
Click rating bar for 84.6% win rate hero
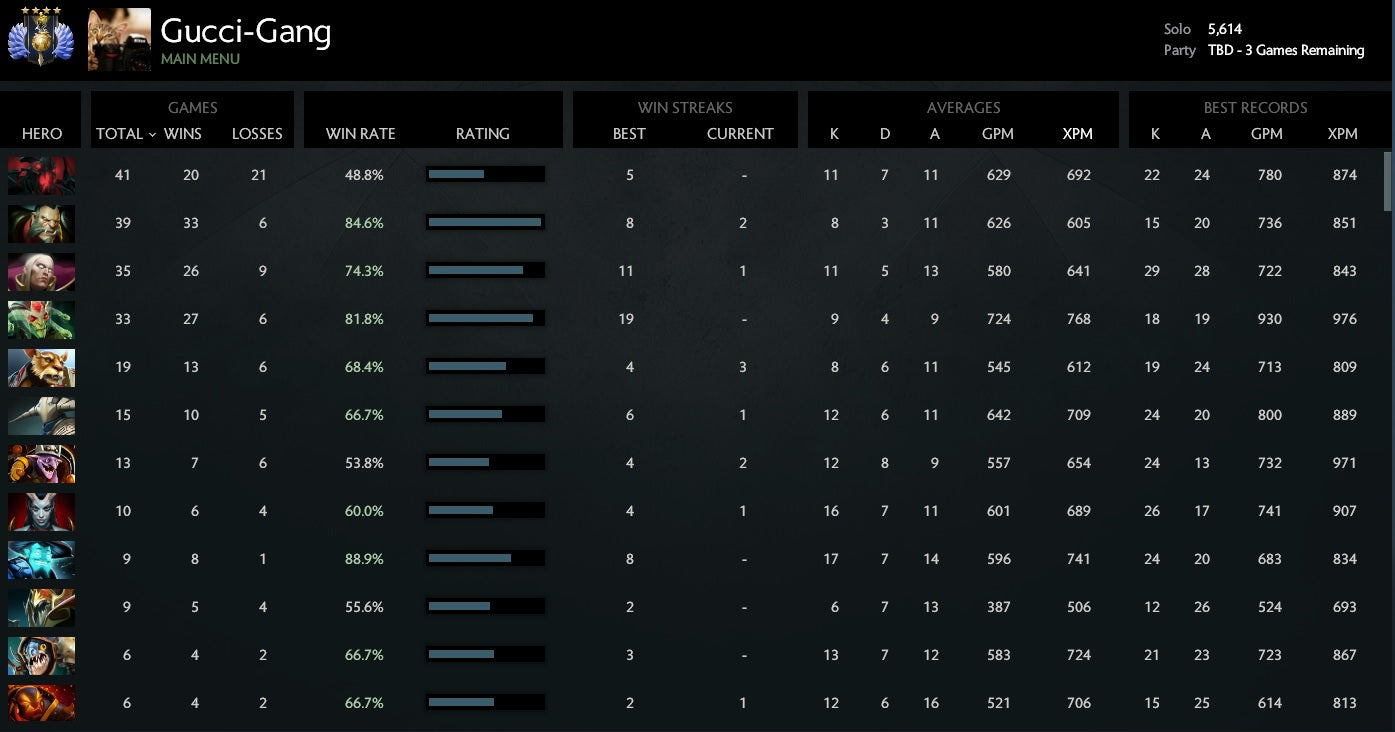click(485, 223)
